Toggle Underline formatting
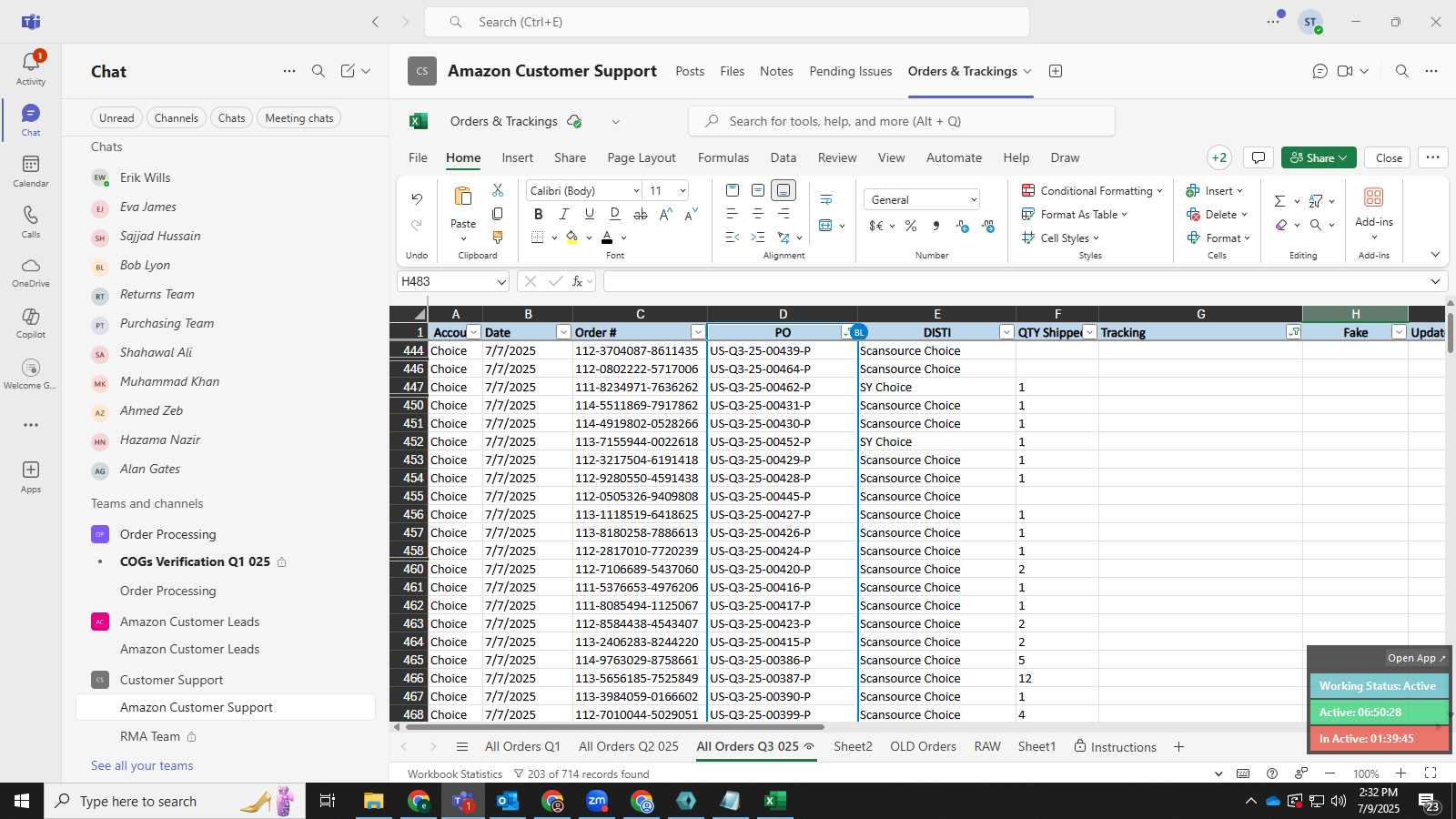The image size is (1456, 819). click(x=589, y=214)
